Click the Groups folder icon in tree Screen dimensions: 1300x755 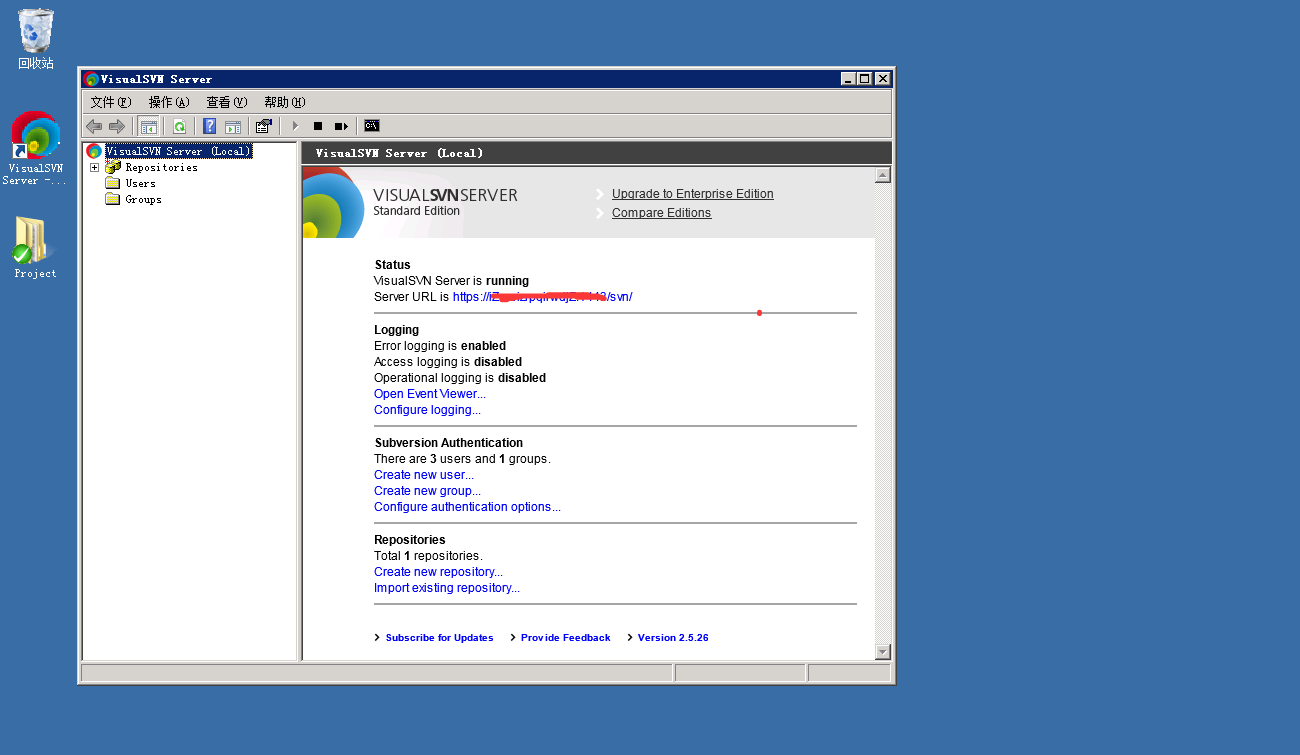(x=112, y=199)
